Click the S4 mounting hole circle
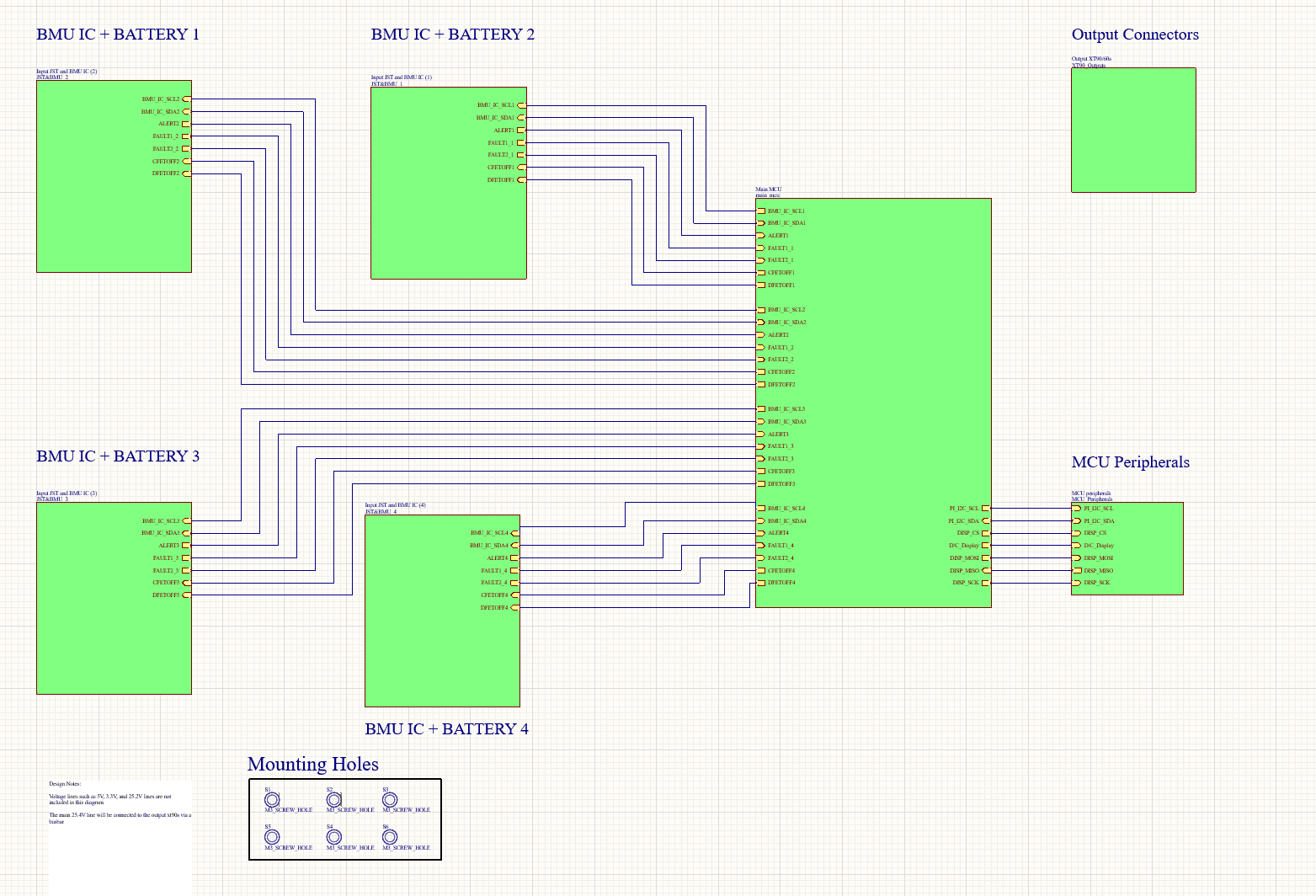Screen dimensions: 1316x896 (333, 836)
